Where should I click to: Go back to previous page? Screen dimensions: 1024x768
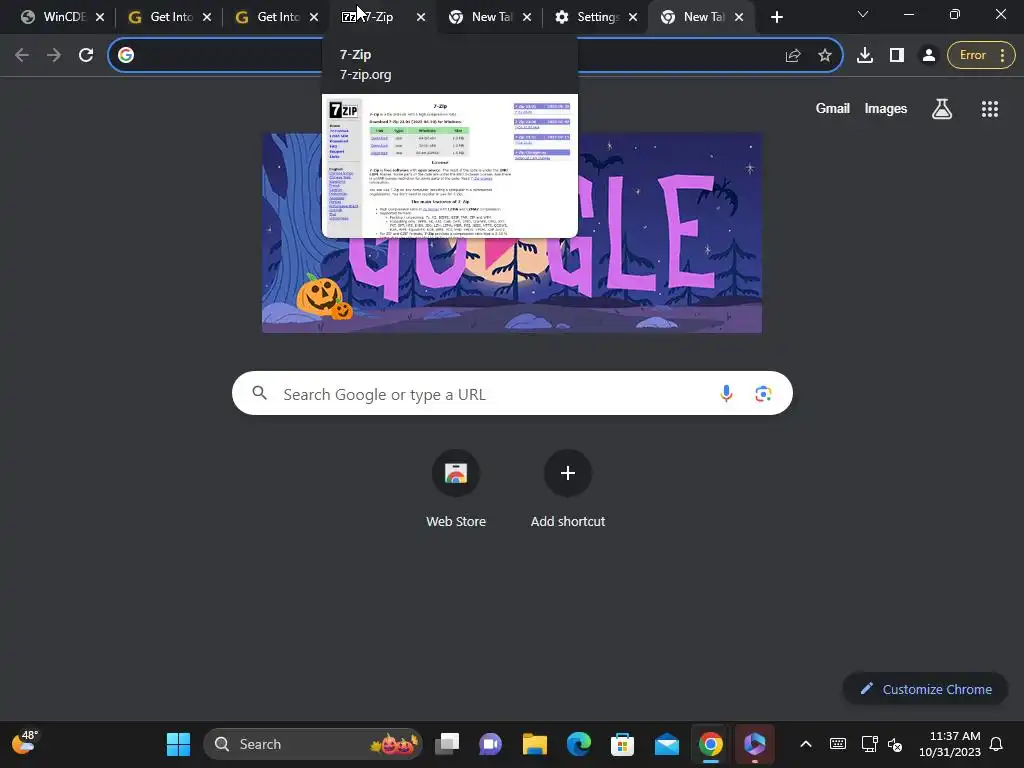[22, 55]
